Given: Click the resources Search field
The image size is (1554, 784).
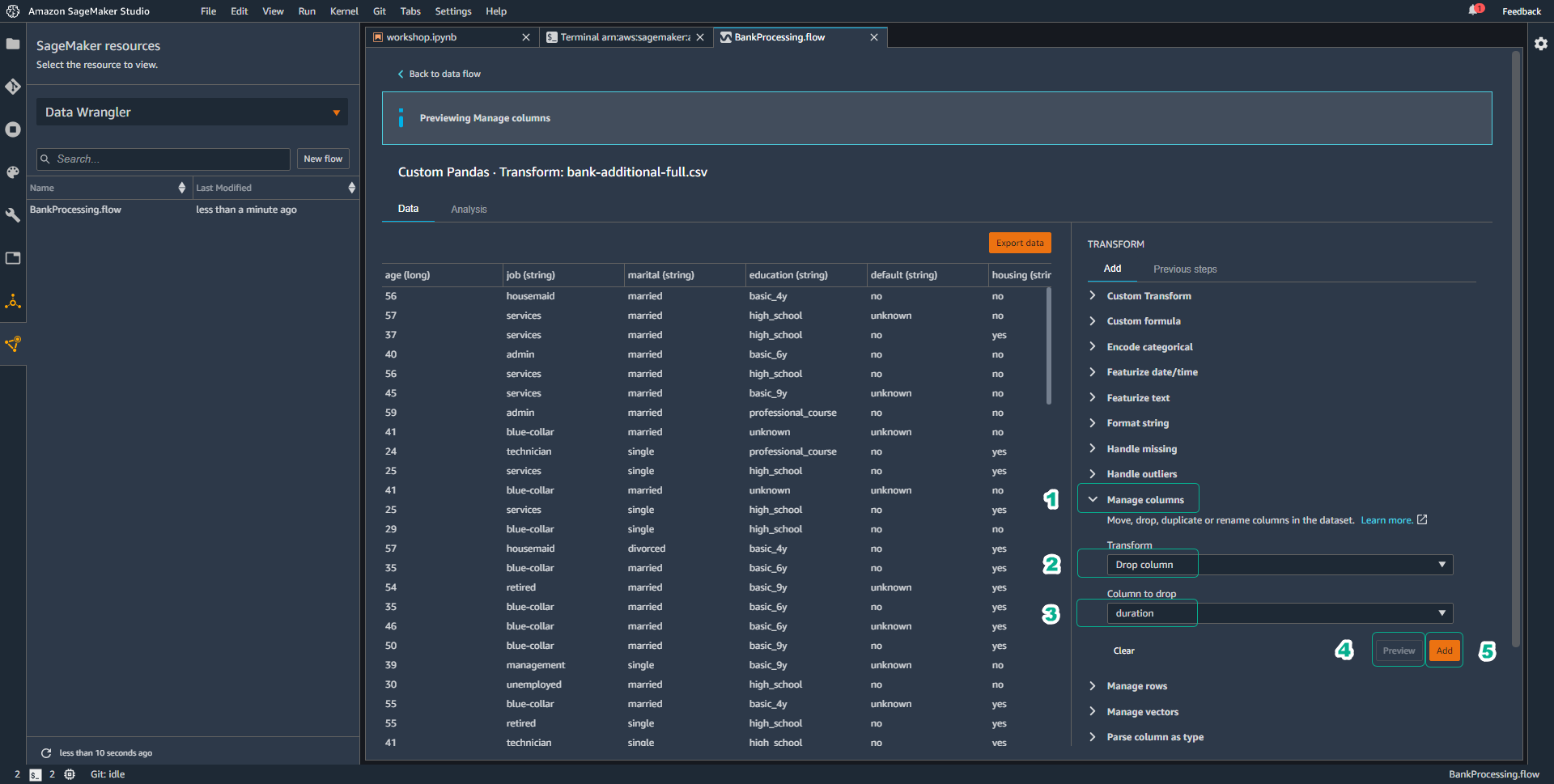Looking at the screenshot, I should [163, 159].
